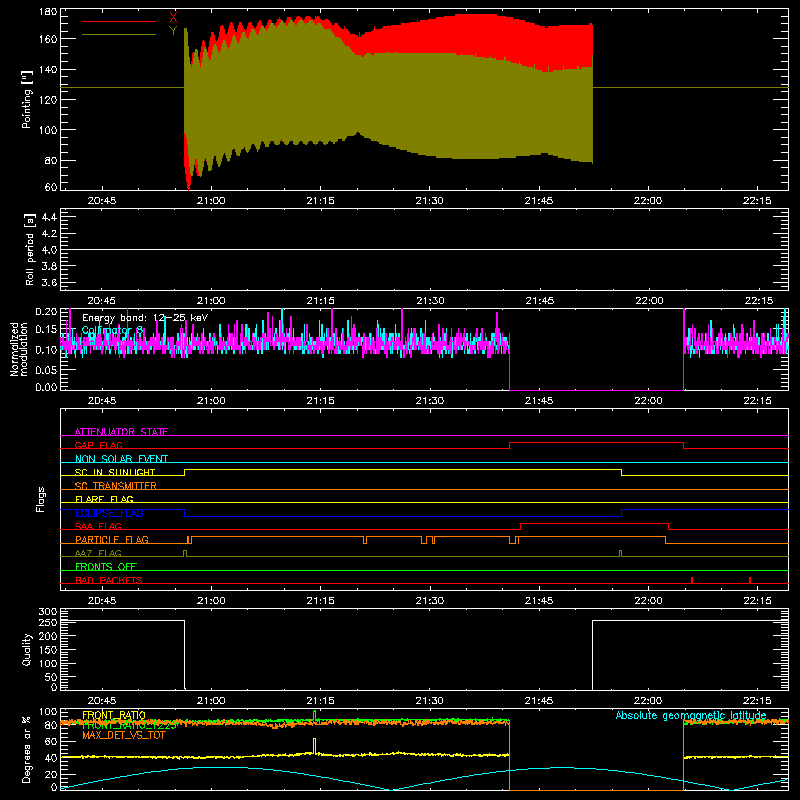The image size is (800, 800).
Task: Click the 4.4 tick on Roll period axis
Action: 49,217
